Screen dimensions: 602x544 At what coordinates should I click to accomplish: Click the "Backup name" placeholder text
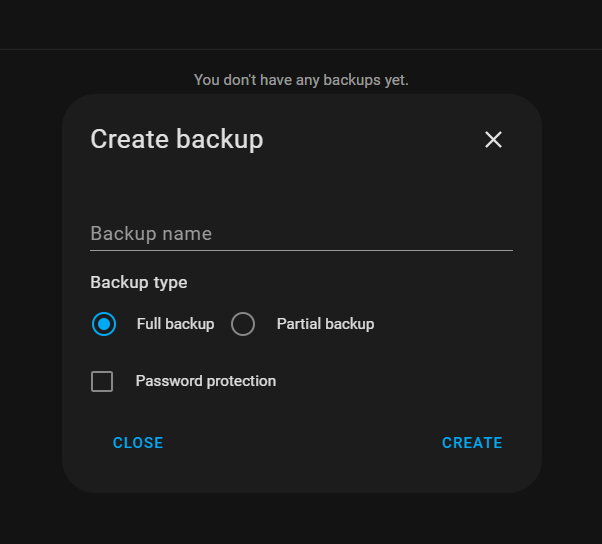tap(151, 234)
